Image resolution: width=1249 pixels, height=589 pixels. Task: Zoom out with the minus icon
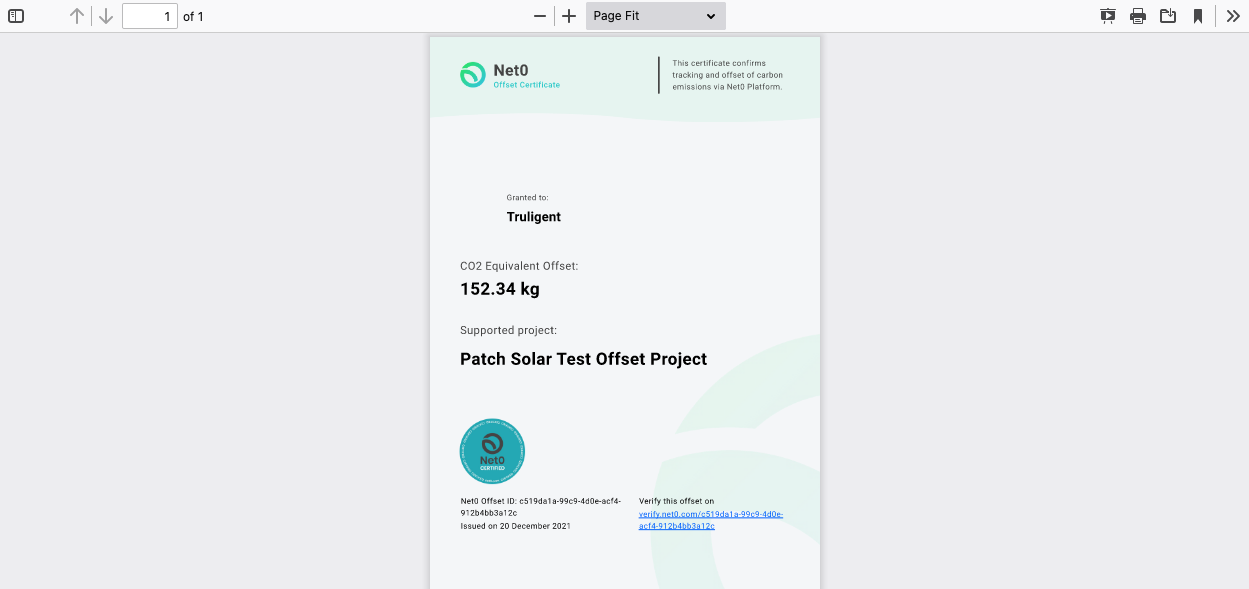[540, 16]
